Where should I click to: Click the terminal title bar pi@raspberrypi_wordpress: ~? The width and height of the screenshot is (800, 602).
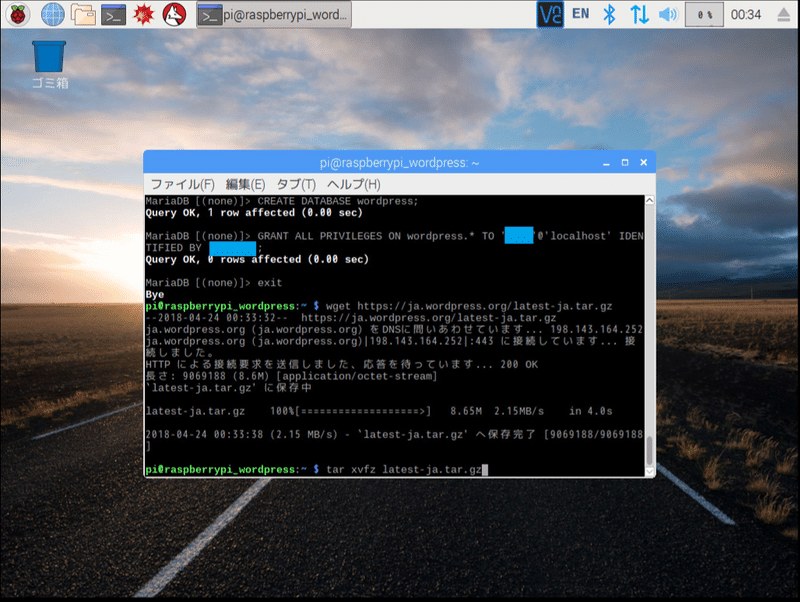pos(399,163)
